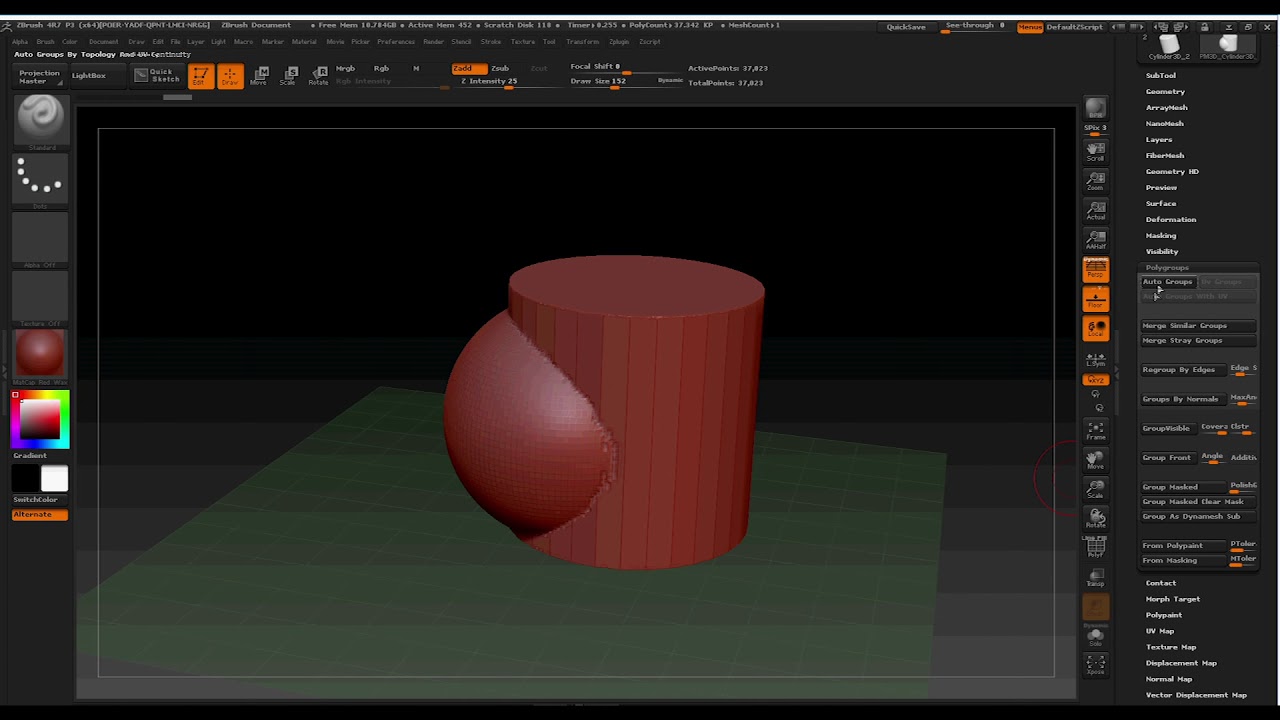Image resolution: width=1280 pixels, height=720 pixels.
Task: Expand the Masking section
Action: coord(1161,235)
